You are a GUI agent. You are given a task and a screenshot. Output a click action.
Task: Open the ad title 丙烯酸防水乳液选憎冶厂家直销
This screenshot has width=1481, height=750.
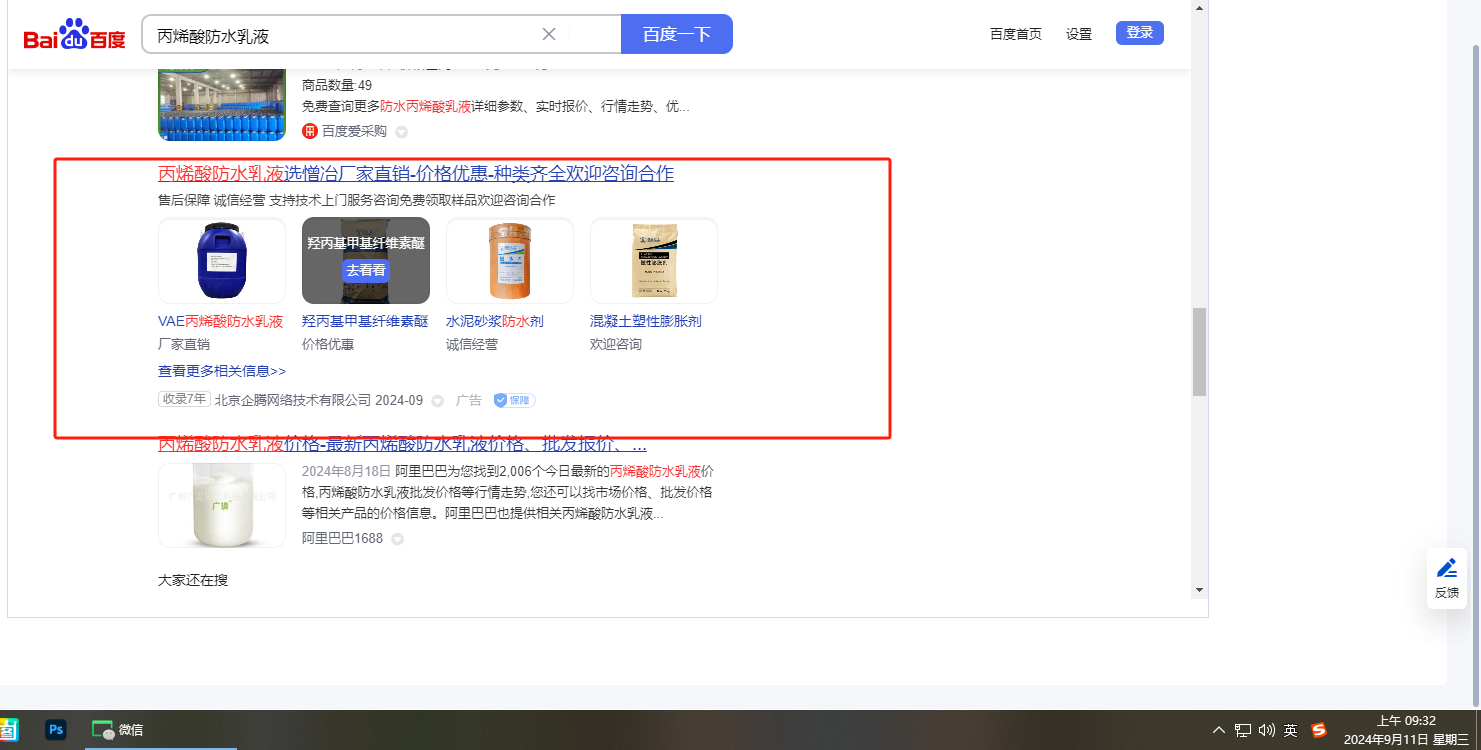click(x=416, y=174)
